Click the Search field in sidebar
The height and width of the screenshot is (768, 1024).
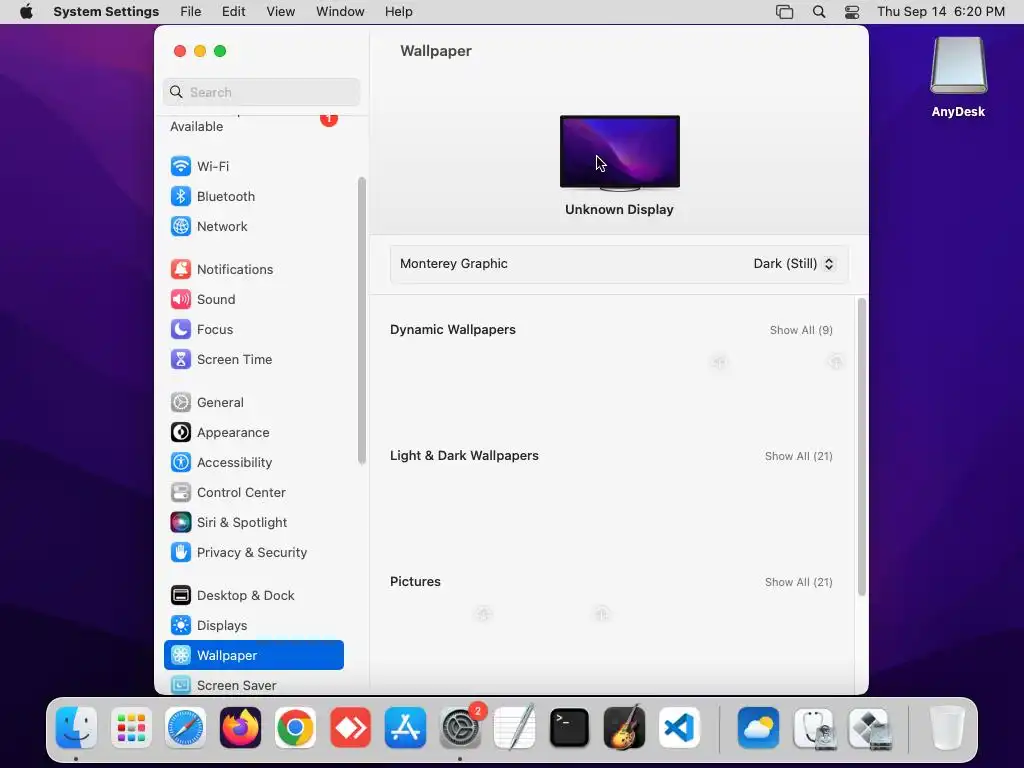pyautogui.click(x=261, y=92)
